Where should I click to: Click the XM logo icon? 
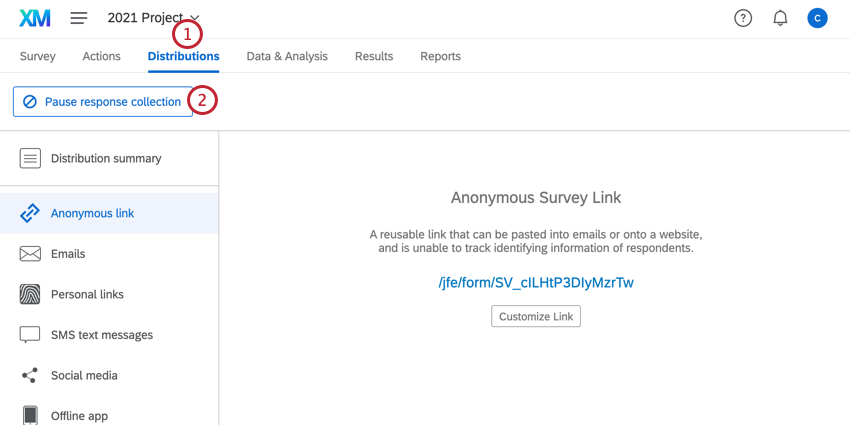pyautogui.click(x=35, y=18)
